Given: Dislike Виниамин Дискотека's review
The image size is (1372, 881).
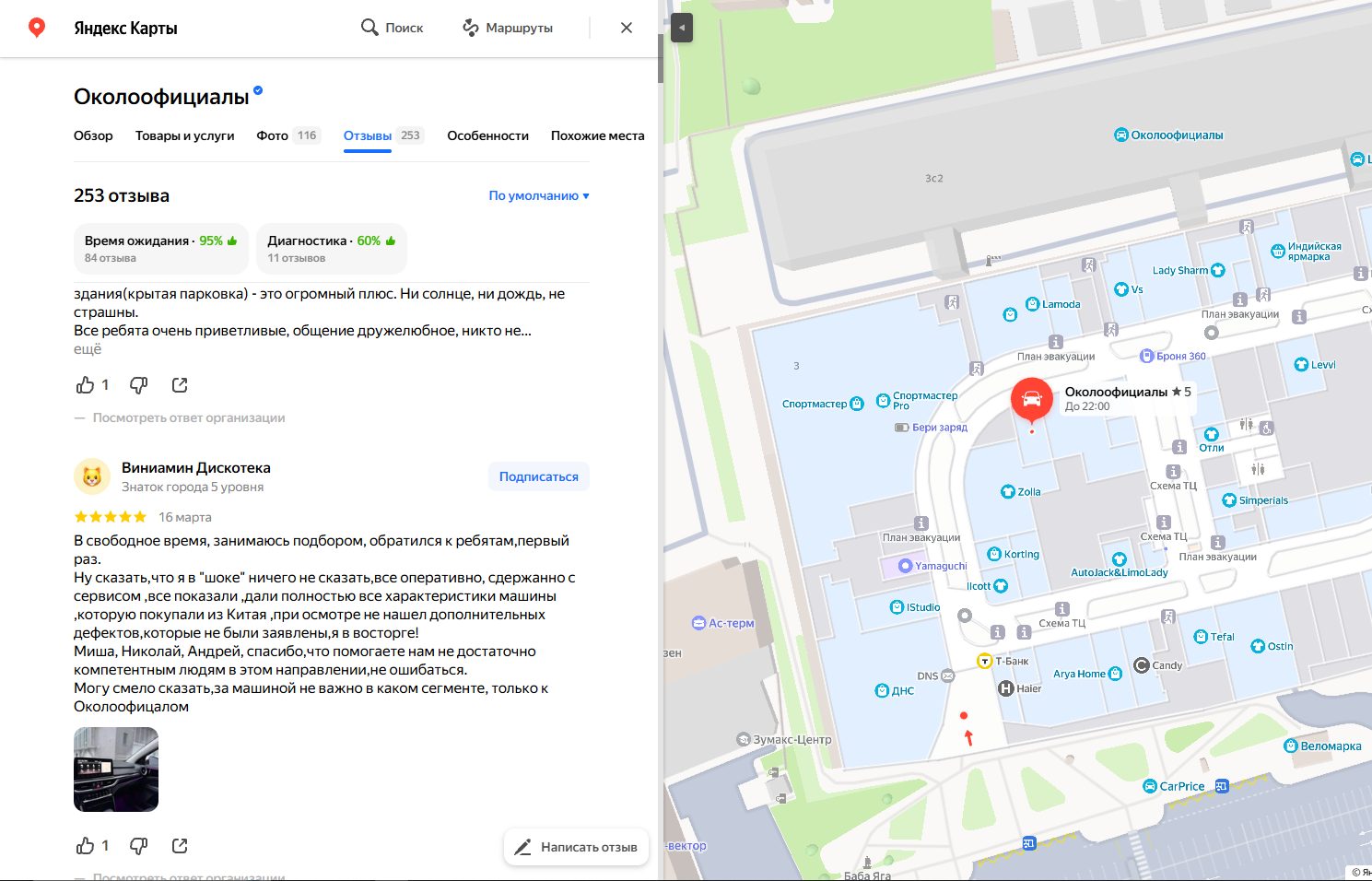Looking at the screenshot, I should point(139,846).
